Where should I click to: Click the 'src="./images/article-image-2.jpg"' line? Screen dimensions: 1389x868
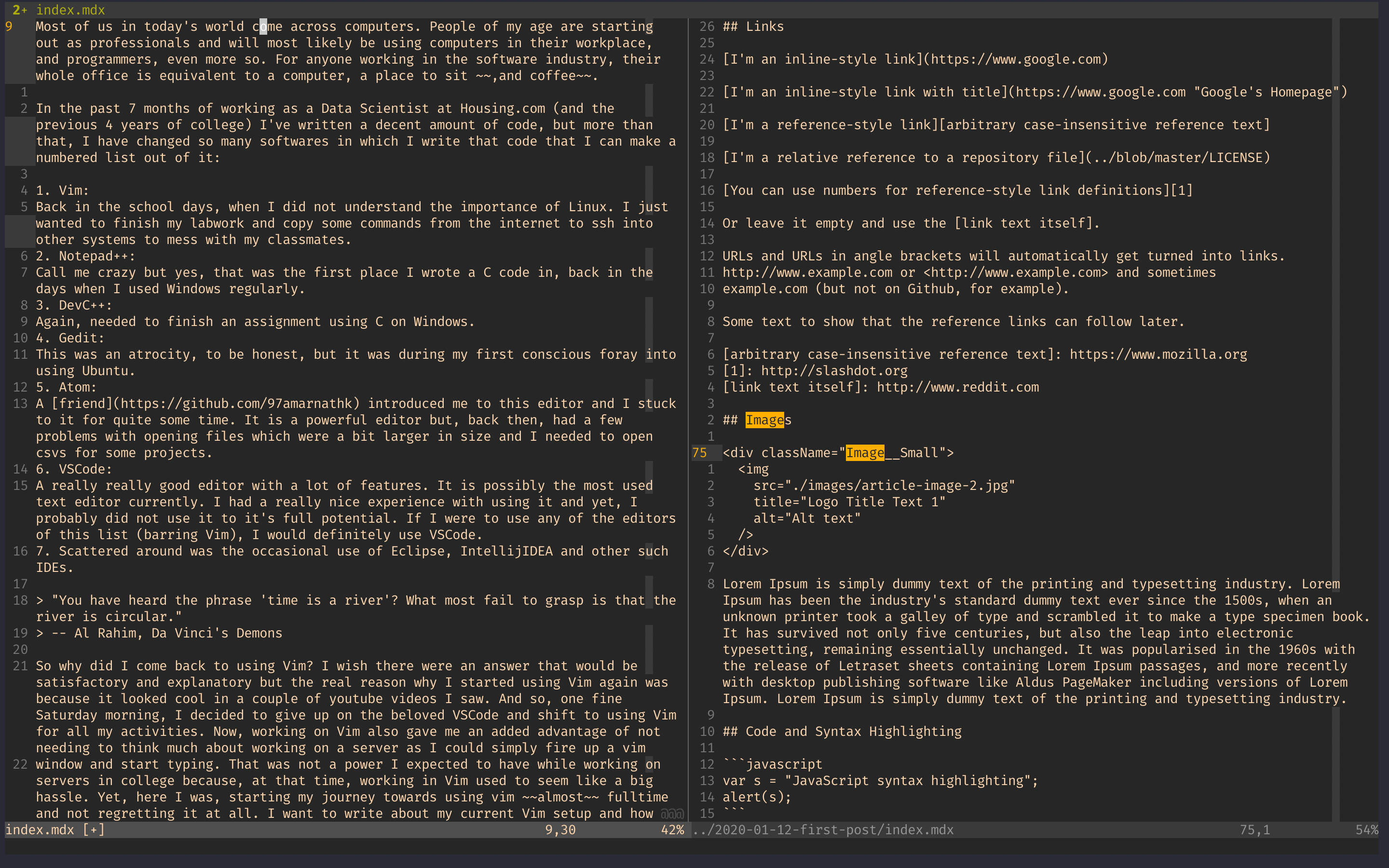click(885, 486)
